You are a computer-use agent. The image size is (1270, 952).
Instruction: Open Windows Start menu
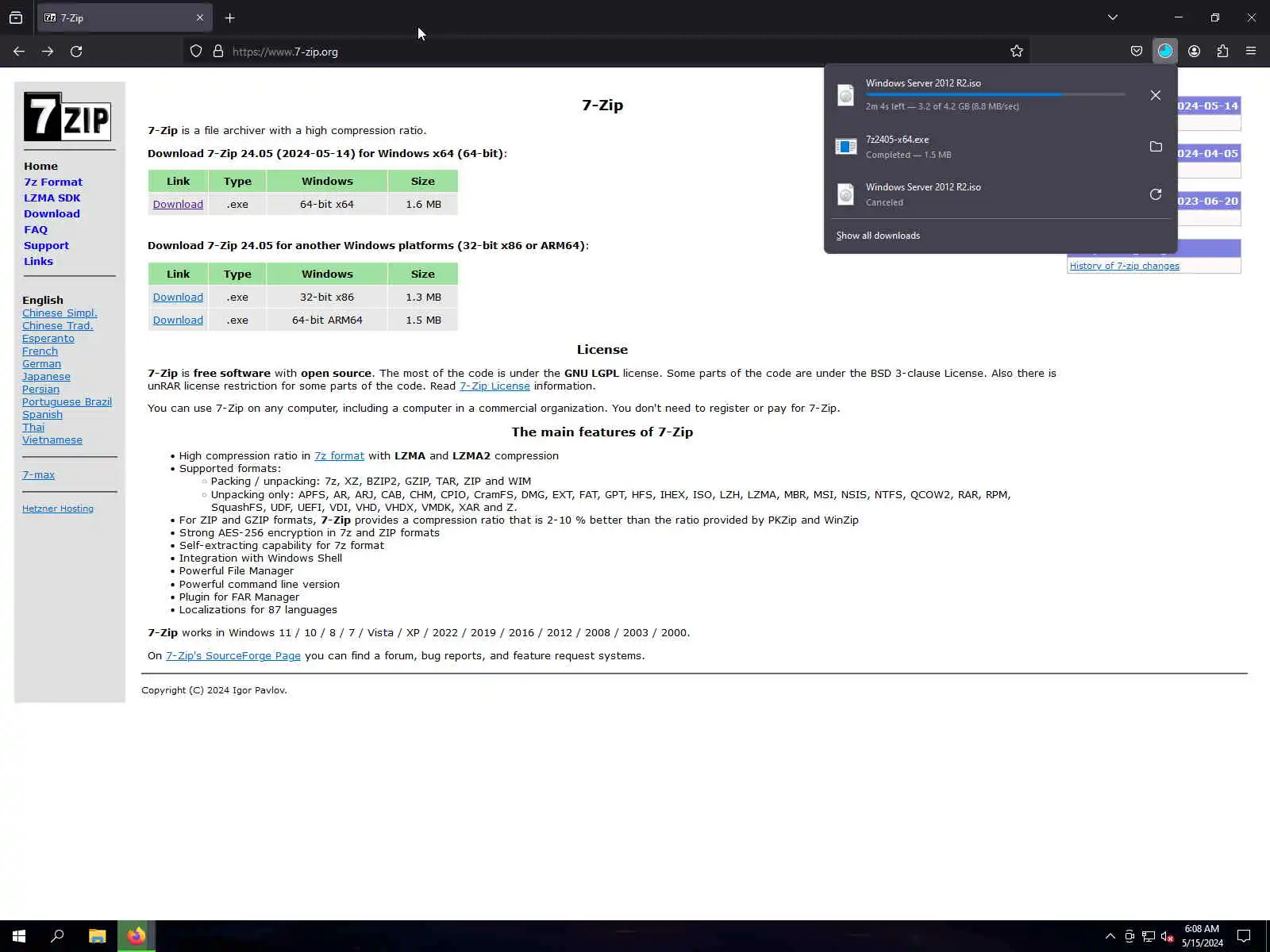(x=19, y=936)
